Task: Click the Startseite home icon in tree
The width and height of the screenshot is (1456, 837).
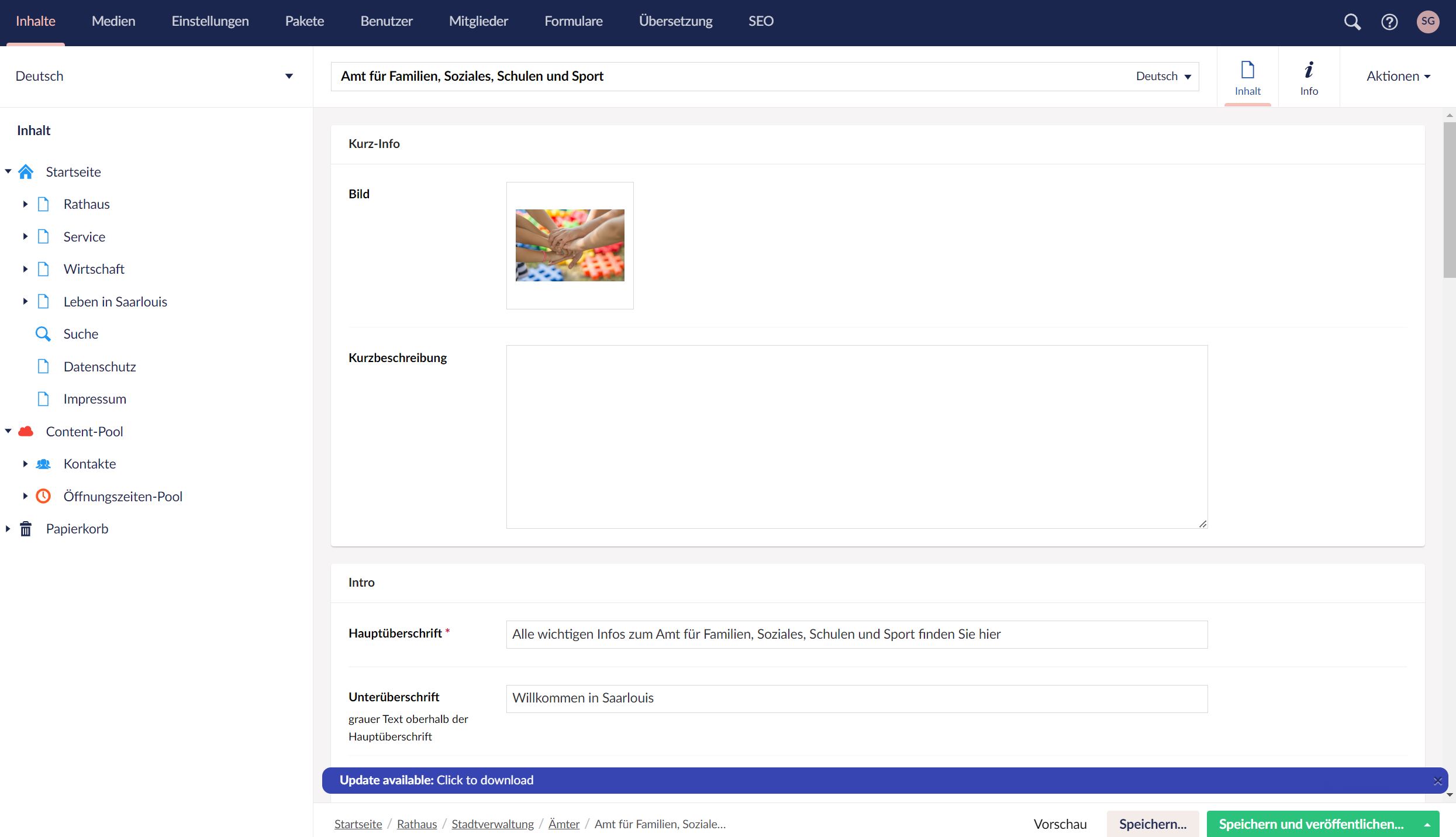Action: pyautogui.click(x=26, y=172)
